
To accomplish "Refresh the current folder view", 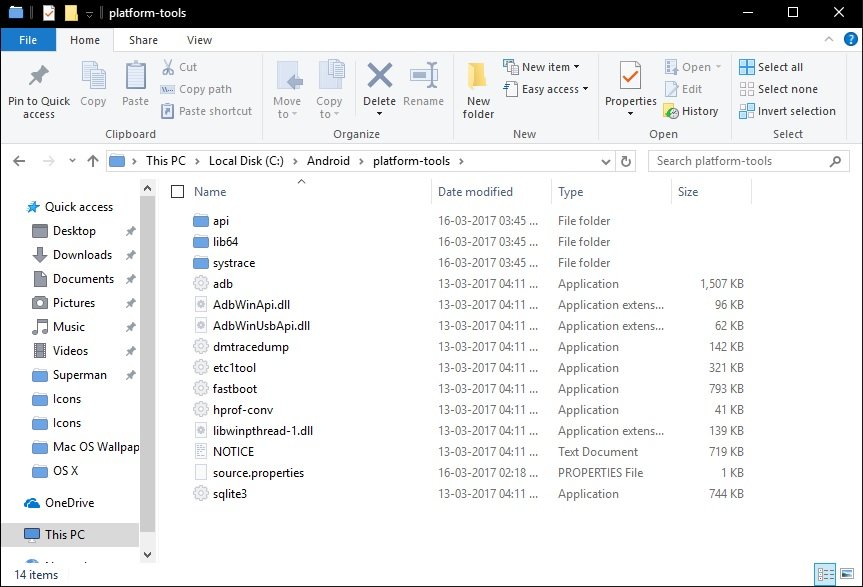I will pos(626,161).
